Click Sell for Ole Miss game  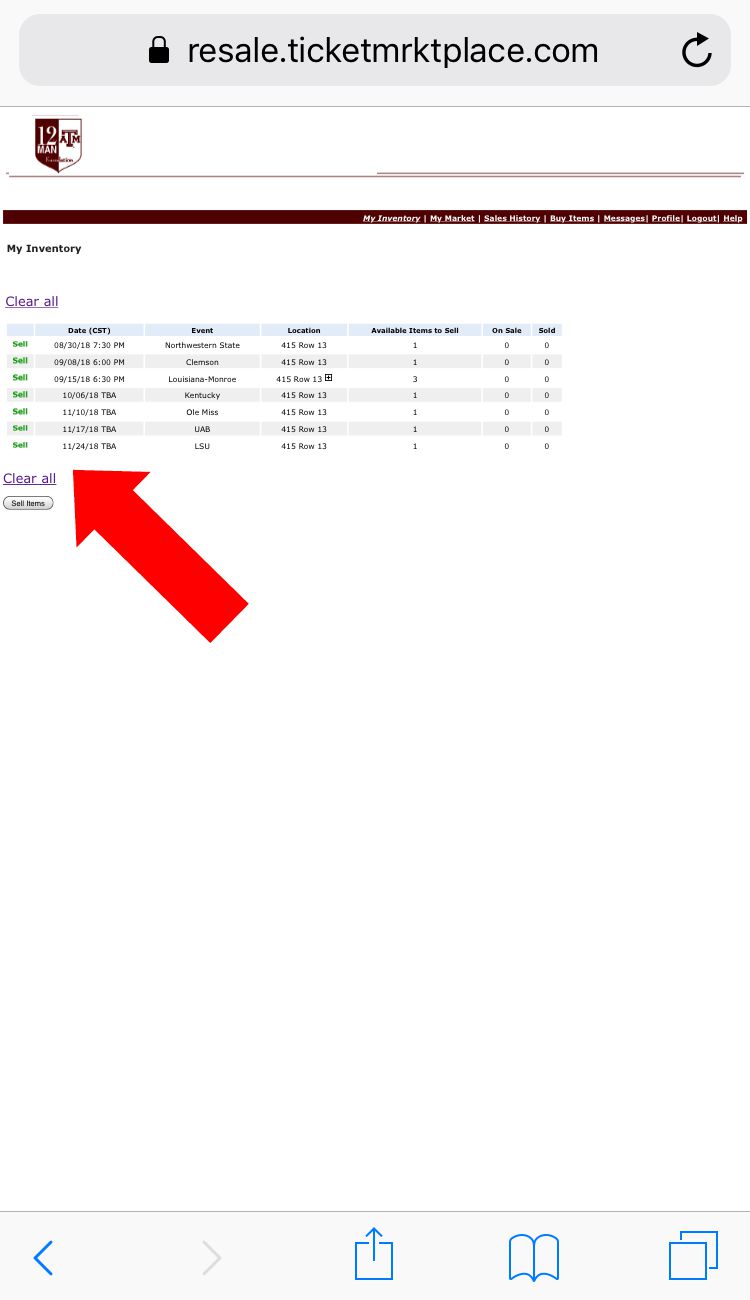pos(20,411)
